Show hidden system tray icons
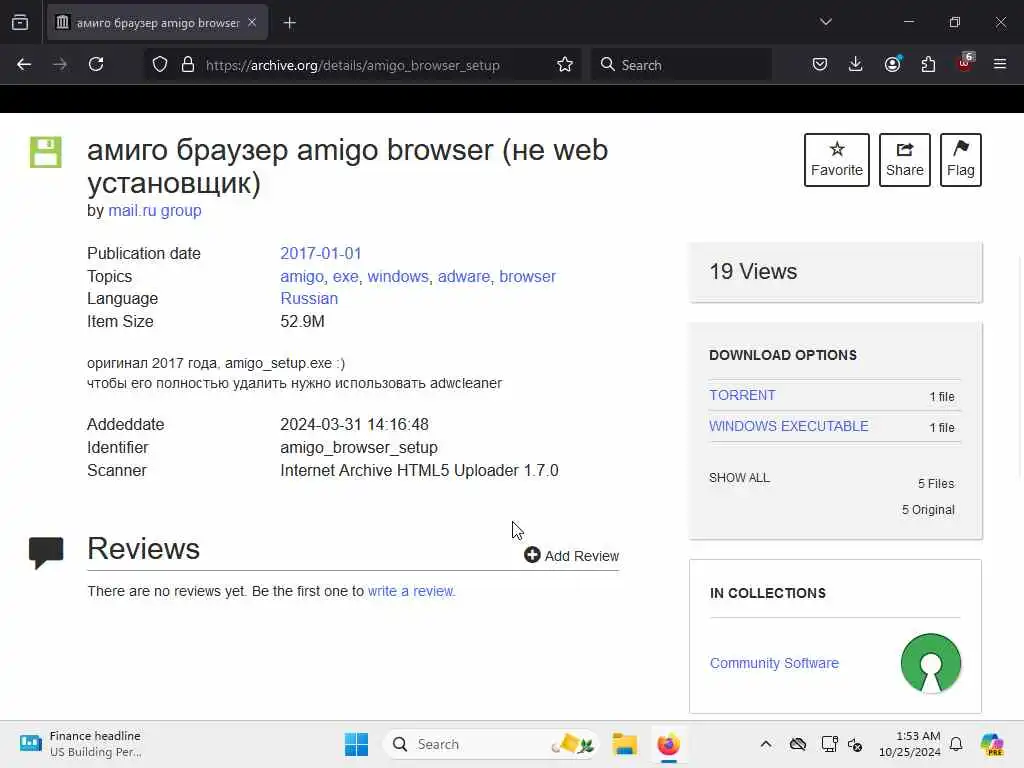 pos(766,744)
